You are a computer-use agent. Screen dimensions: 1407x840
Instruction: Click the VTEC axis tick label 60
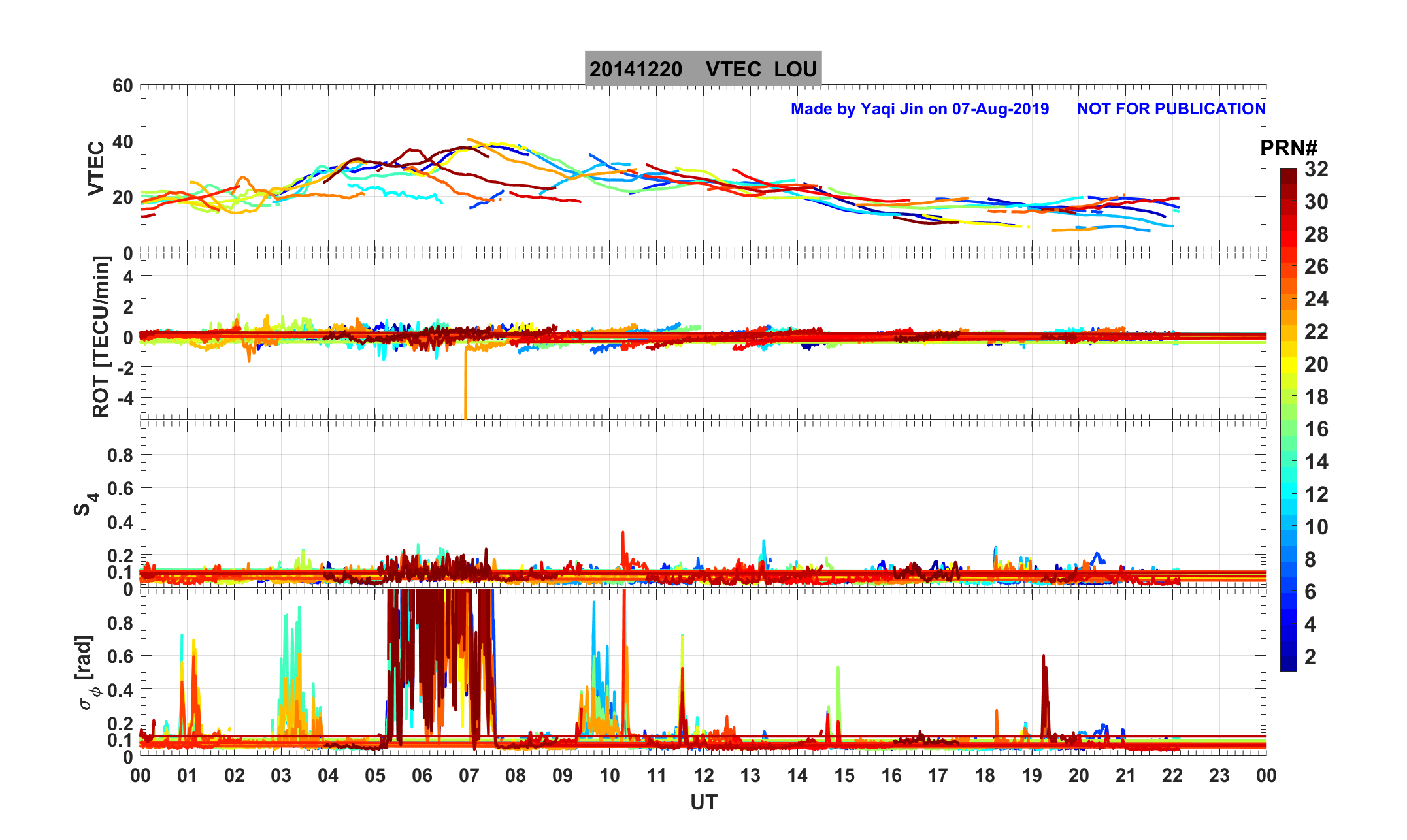(x=122, y=86)
